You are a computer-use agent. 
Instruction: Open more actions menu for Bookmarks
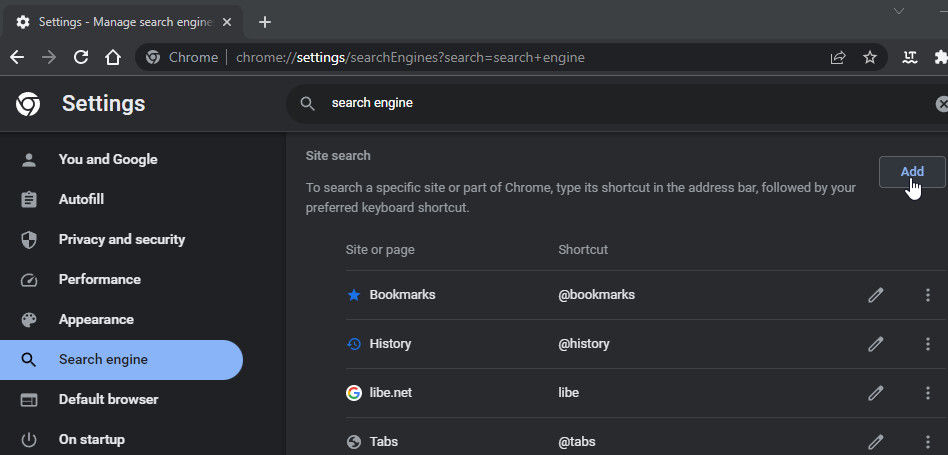click(927, 295)
